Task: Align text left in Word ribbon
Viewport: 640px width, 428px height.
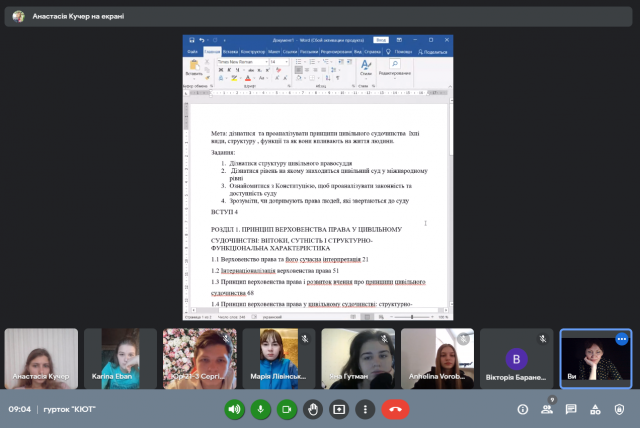Action: coord(299,70)
